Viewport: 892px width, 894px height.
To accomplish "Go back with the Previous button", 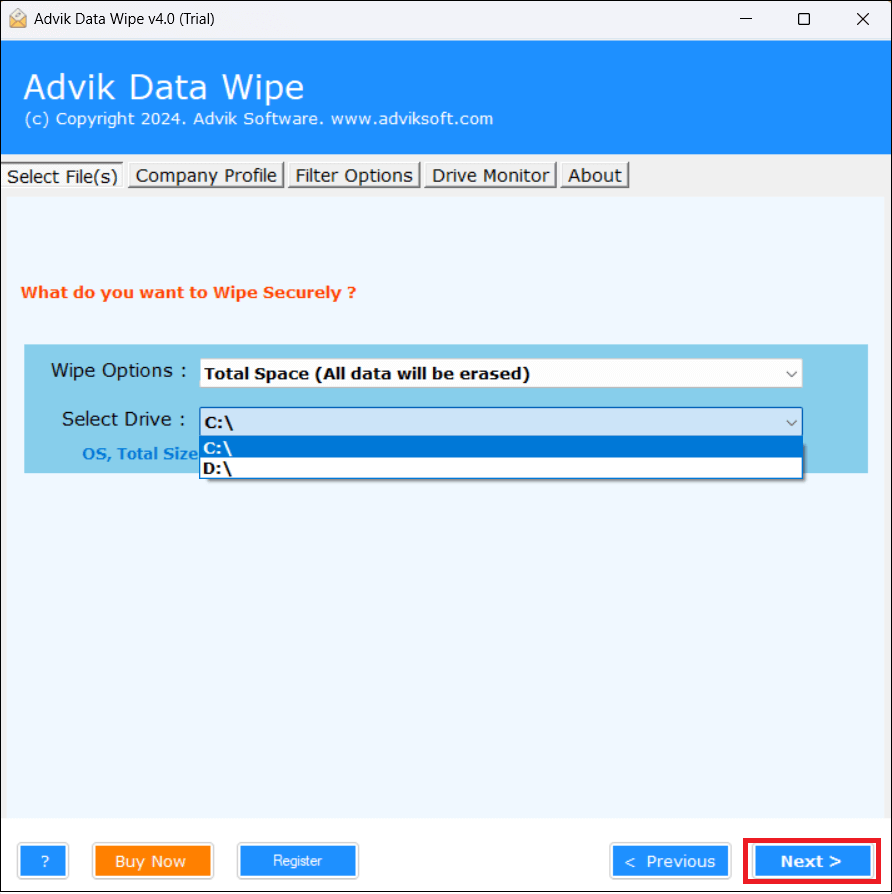I will pyautogui.click(x=670, y=861).
